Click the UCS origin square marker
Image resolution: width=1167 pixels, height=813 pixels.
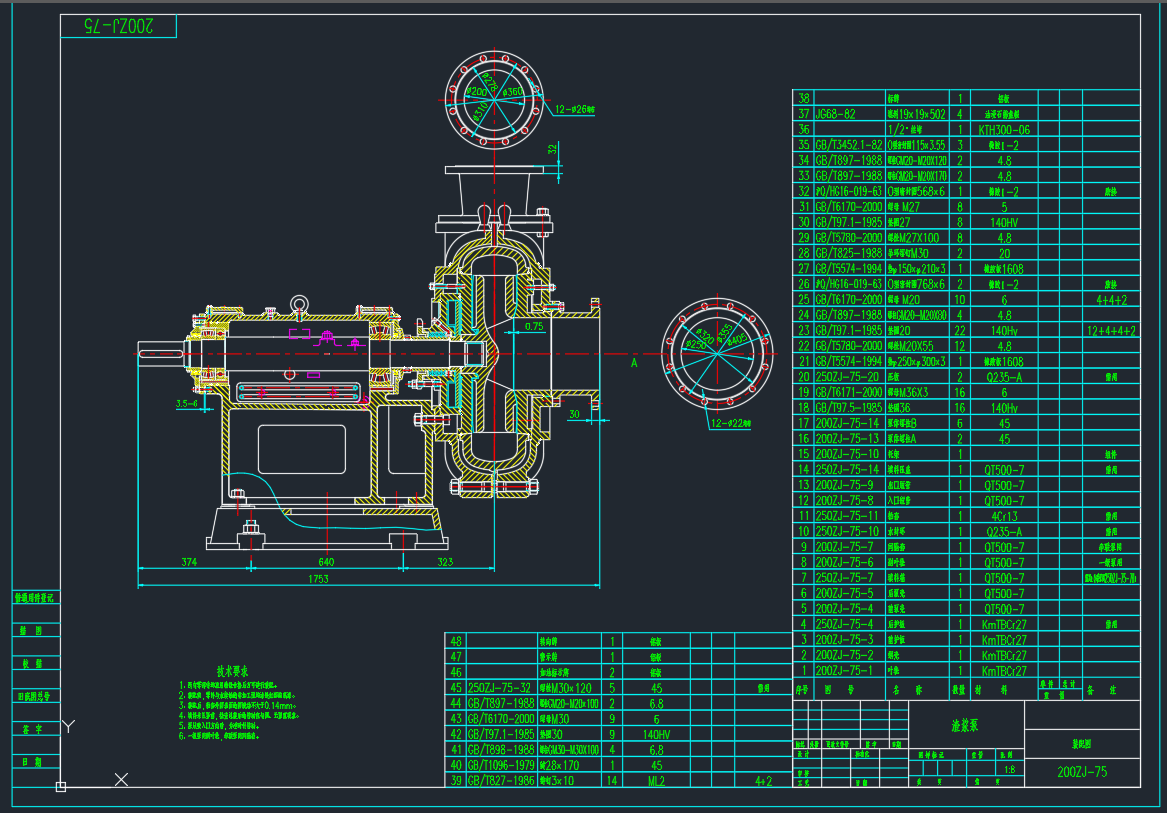[x=61, y=787]
